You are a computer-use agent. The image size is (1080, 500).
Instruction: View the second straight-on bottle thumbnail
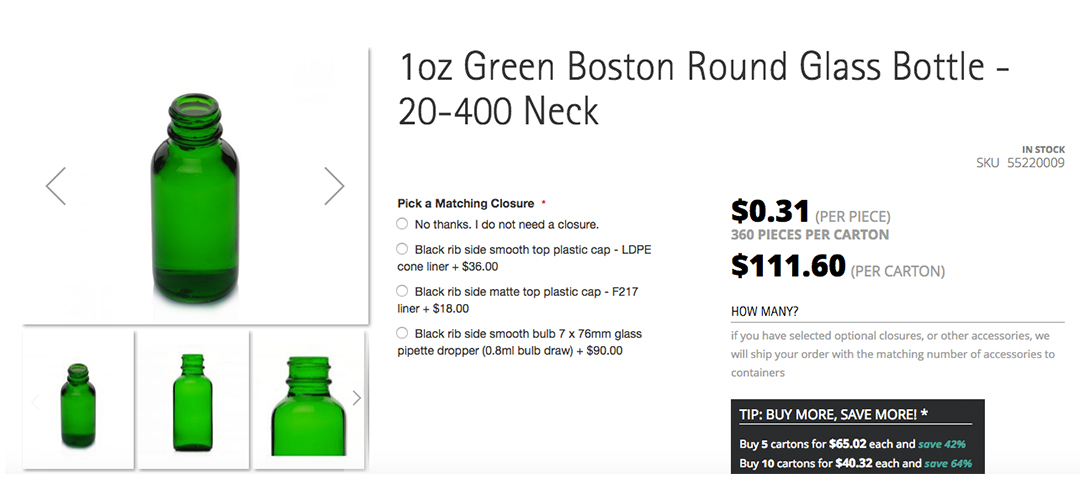(x=194, y=399)
